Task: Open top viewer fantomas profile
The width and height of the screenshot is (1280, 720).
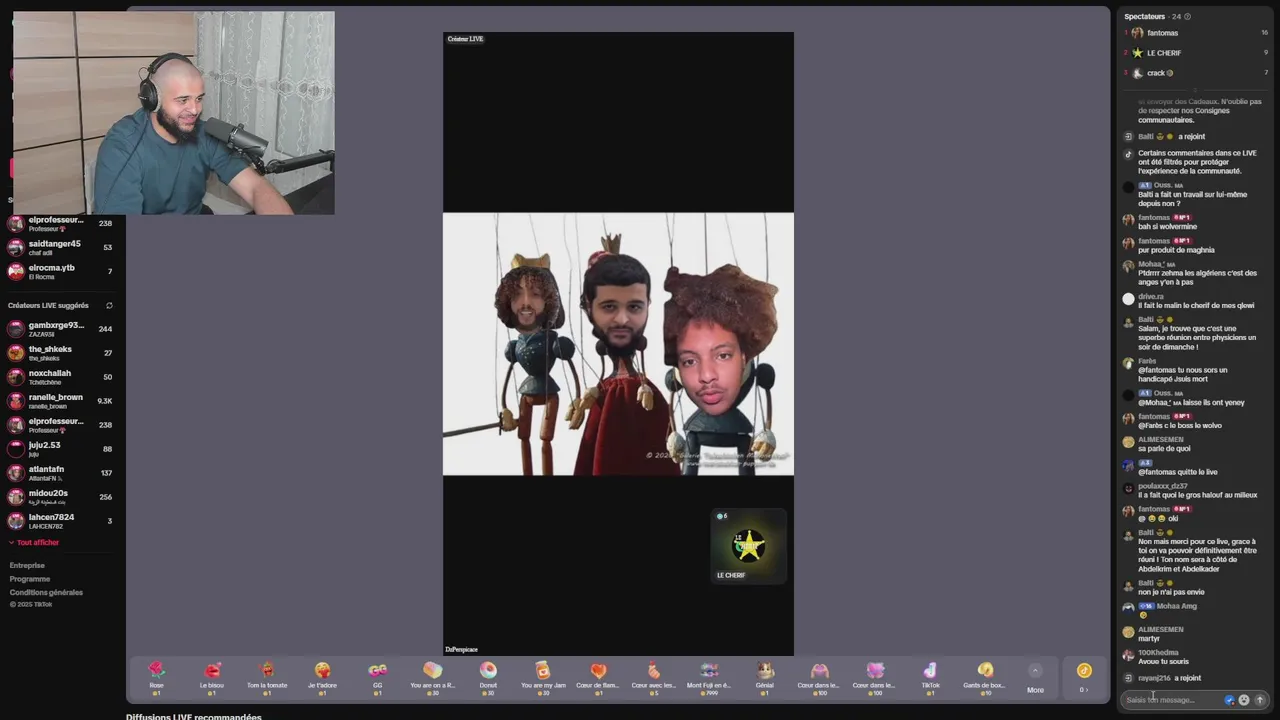Action: [x=1196, y=33]
